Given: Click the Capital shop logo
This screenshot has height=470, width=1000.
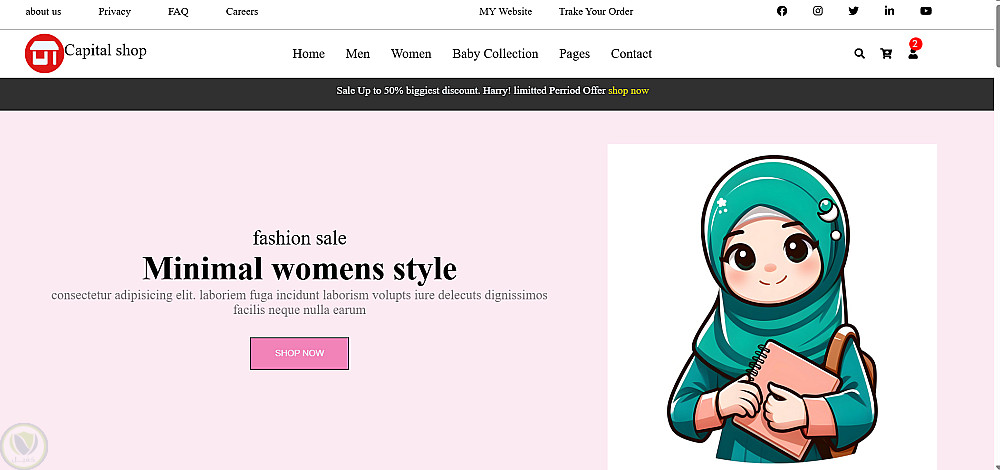Looking at the screenshot, I should tap(44, 53).
